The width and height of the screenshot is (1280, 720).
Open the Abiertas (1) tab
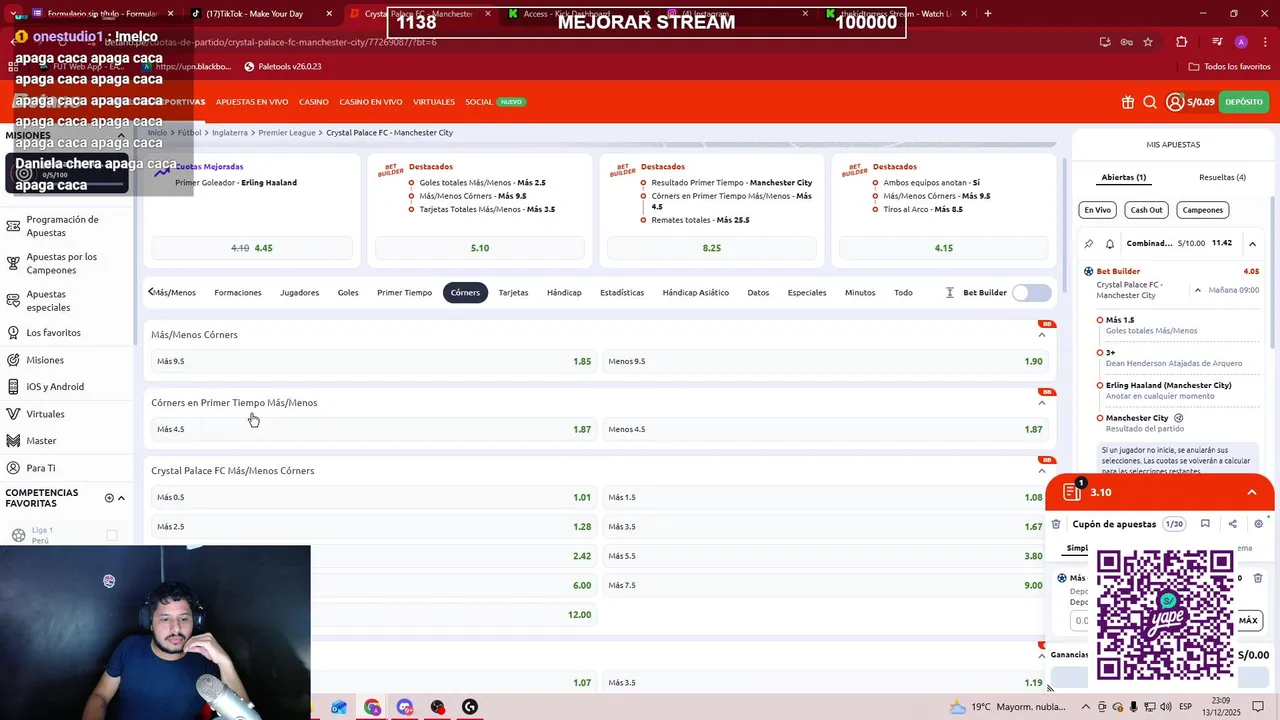coord(1124,177)
